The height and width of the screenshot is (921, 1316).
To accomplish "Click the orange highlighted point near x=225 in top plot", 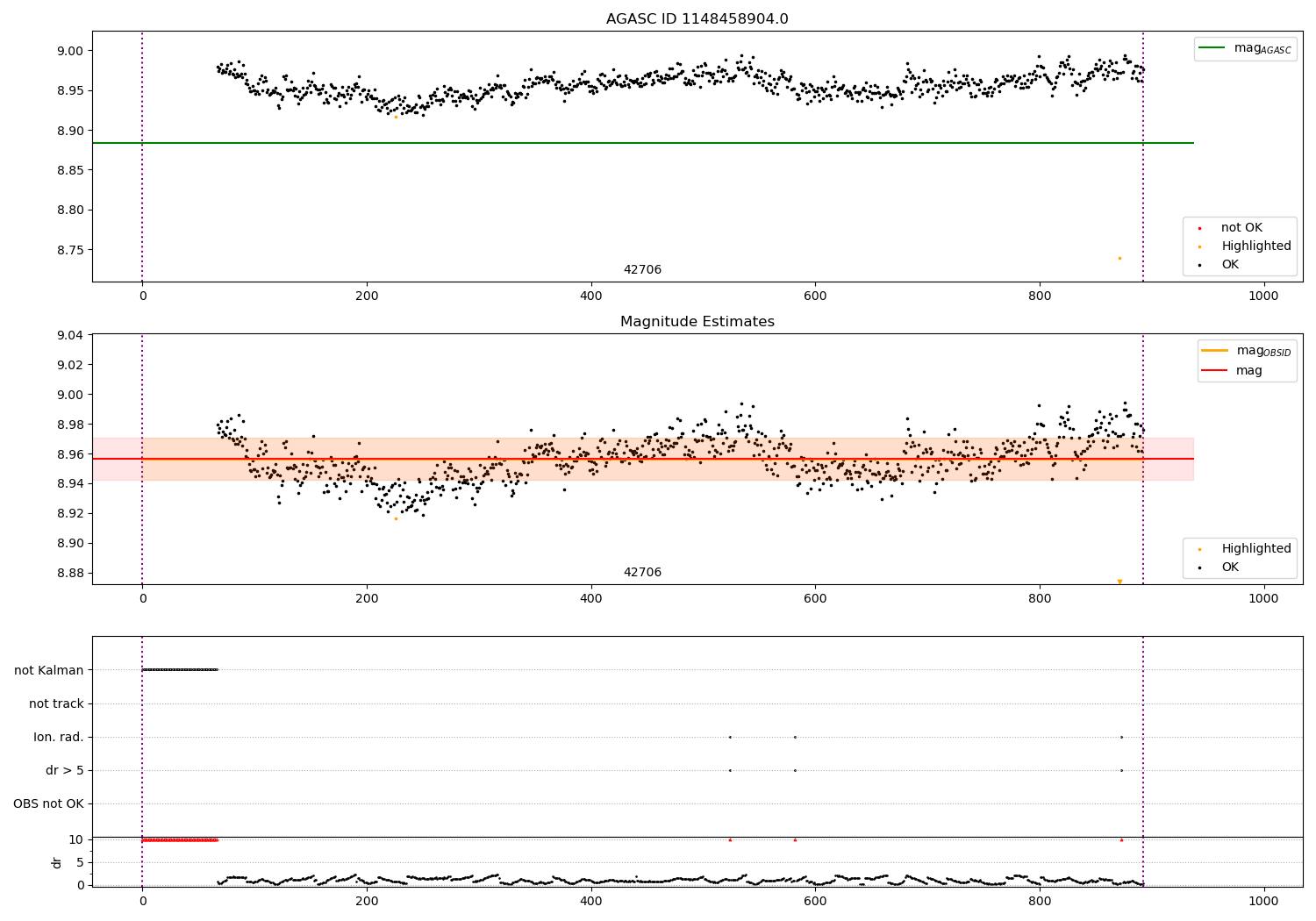I will pos(396,117).
